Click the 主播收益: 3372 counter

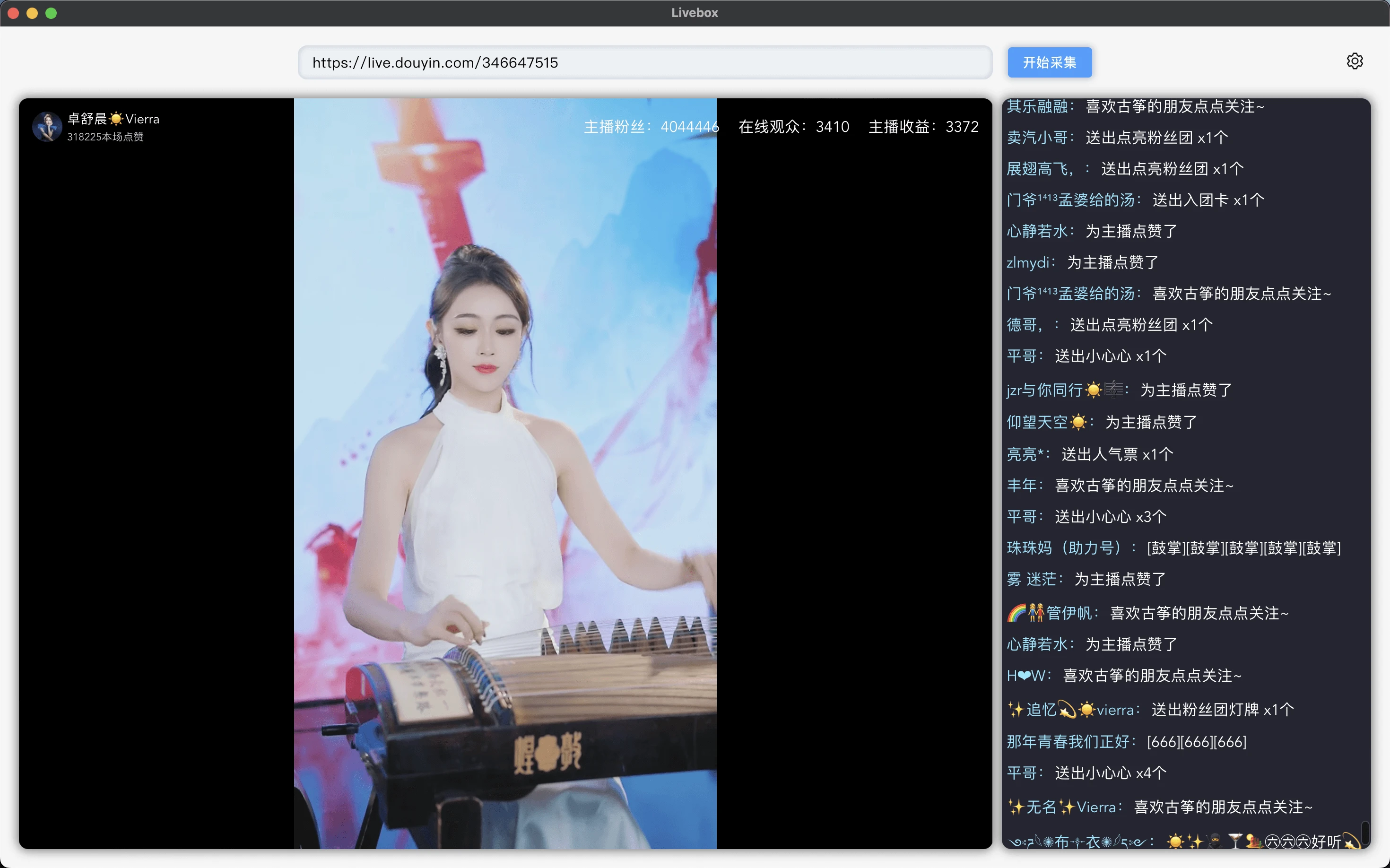click(923, 127)
